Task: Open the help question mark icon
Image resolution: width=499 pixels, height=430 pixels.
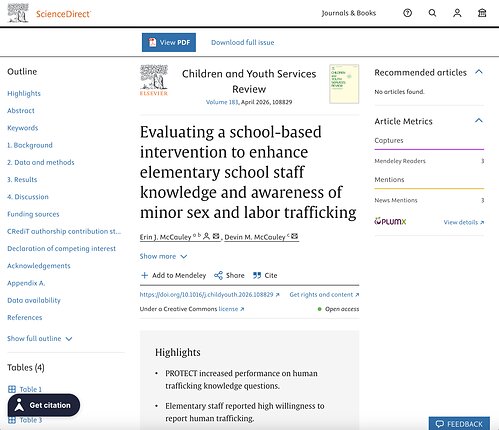Action: click(x=407, y=13)
